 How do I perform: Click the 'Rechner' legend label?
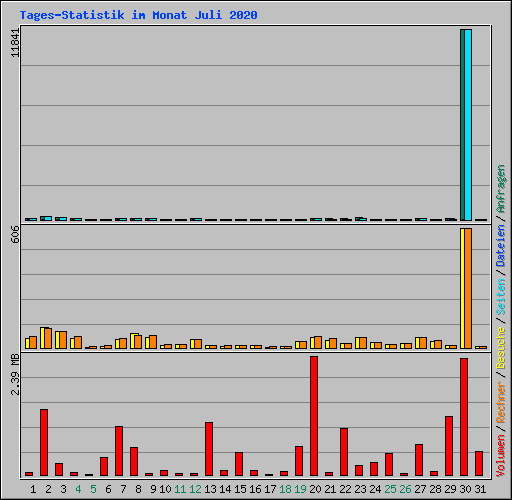501,403
